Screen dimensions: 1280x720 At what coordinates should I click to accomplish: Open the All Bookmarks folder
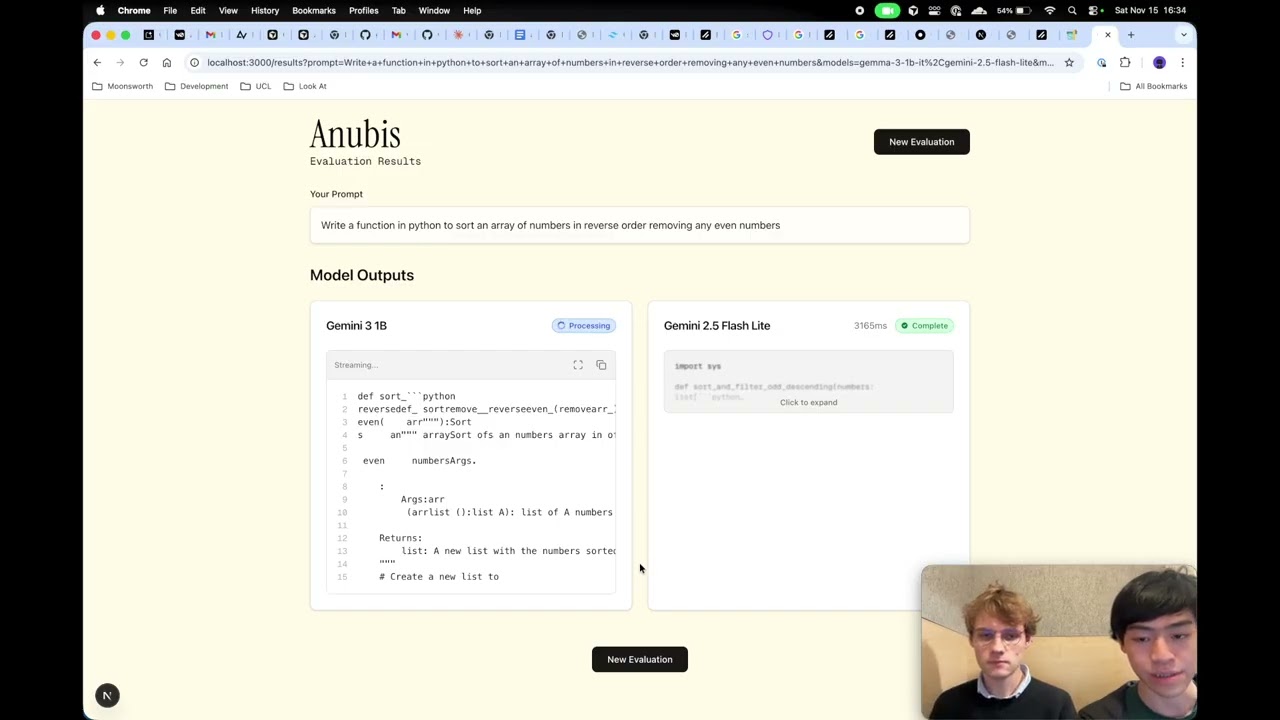point(1153,86)
